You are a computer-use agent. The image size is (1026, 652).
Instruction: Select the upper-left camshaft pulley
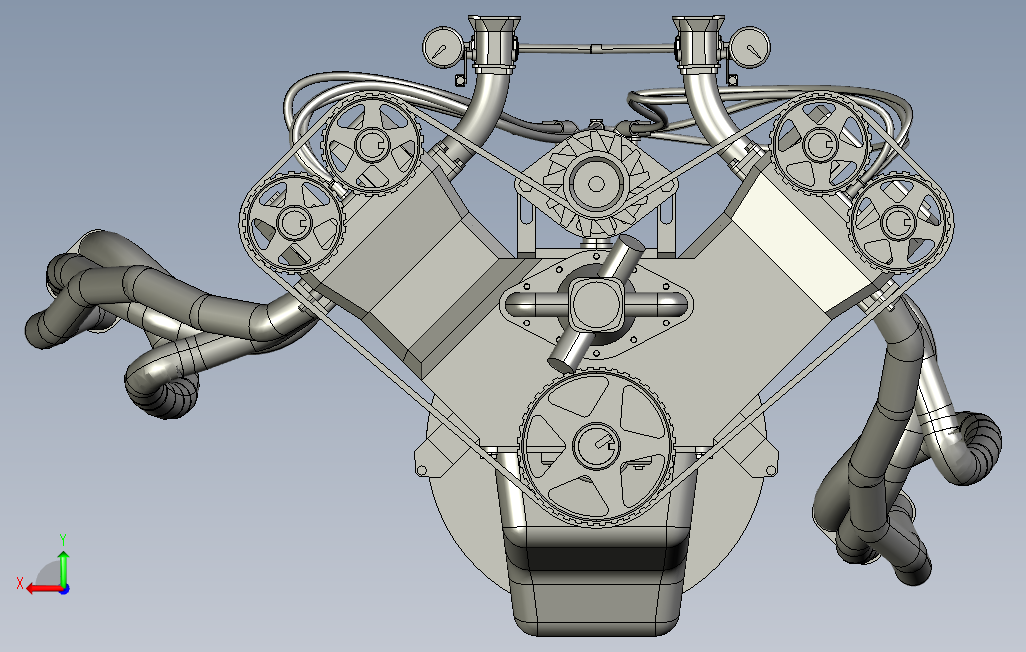click(x=372, y=145)
